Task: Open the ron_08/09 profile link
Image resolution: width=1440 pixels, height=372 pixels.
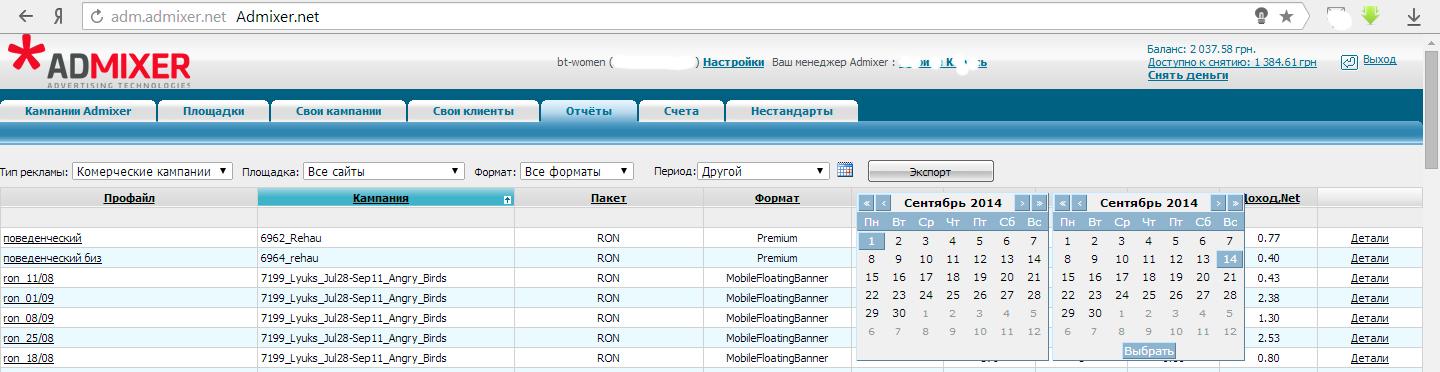Action: tap(28, 318)
